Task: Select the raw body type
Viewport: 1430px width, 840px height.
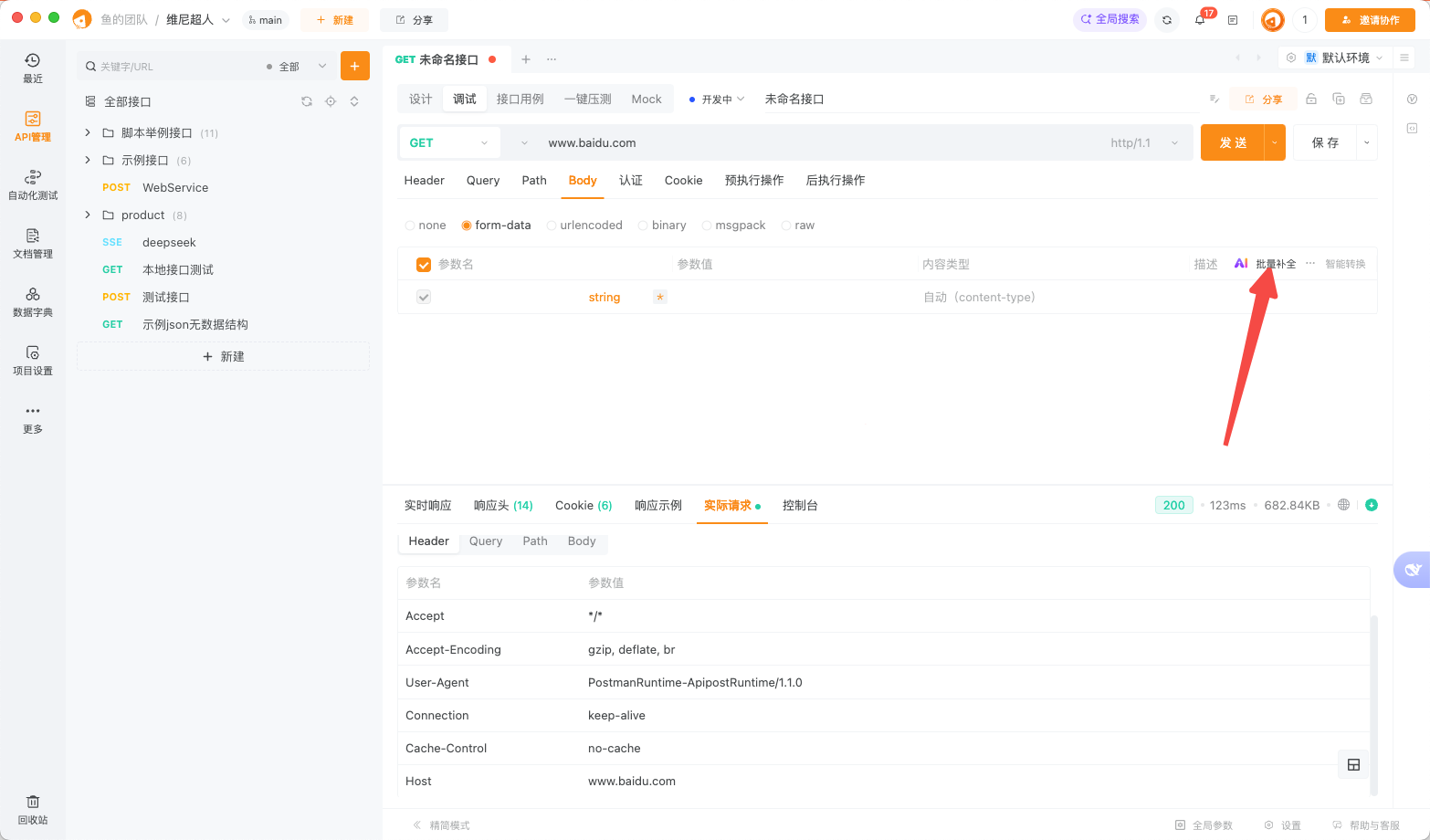Action: click(x=797, y=225)
